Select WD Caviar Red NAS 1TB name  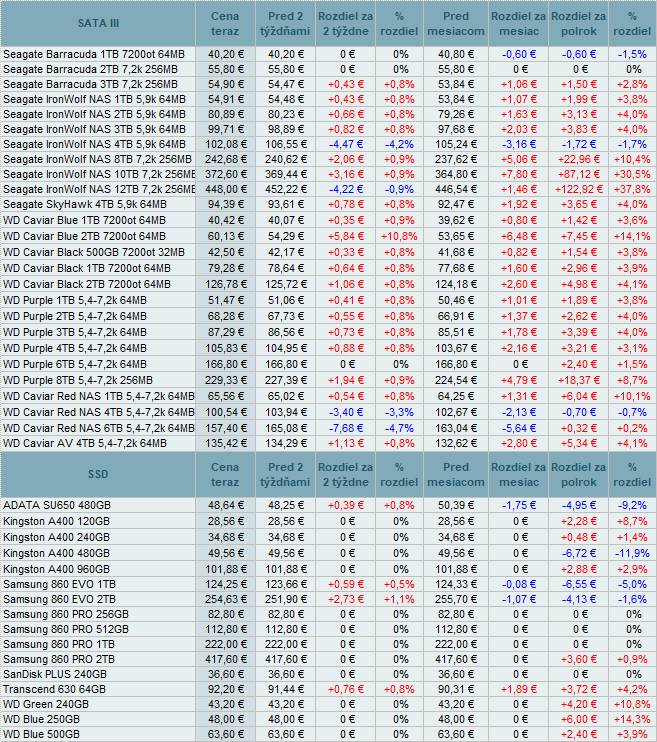click(98, 397)
